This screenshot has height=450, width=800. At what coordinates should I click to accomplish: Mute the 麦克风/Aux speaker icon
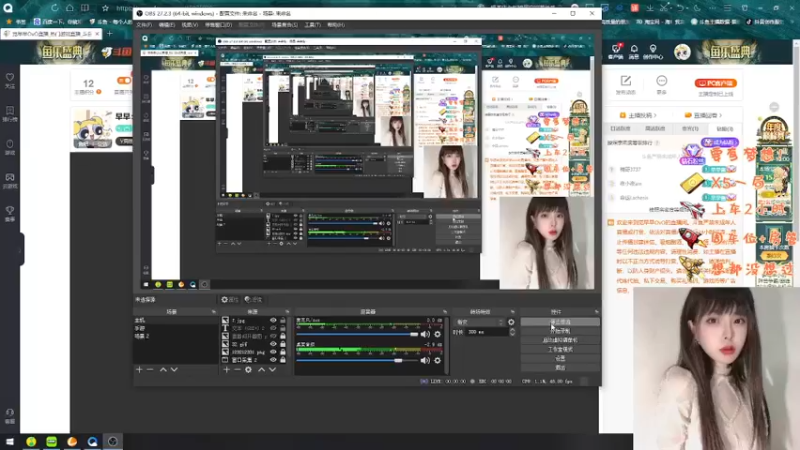[x=425, y=334]
